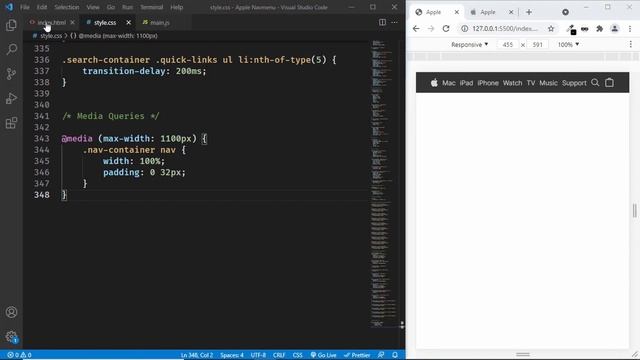
Task: Click Spaces: 4 indentation setting
Action: coord(232,355)
